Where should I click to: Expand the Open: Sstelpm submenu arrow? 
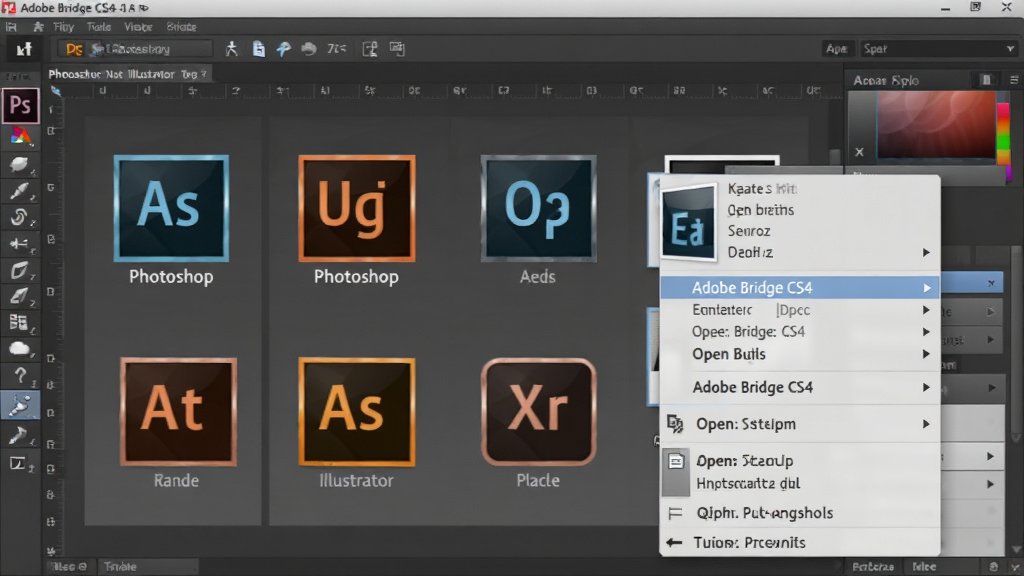926,424
